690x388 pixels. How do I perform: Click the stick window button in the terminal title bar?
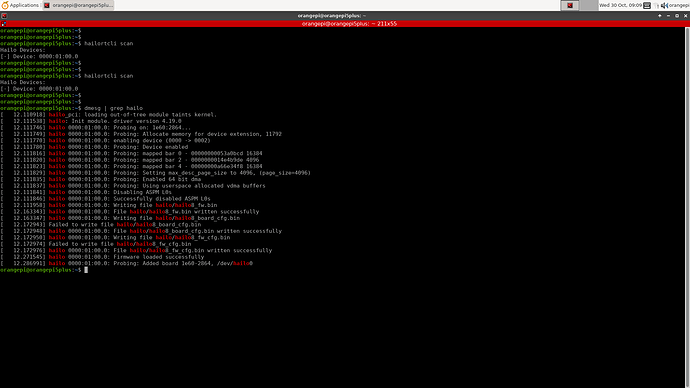coord(660,16)
